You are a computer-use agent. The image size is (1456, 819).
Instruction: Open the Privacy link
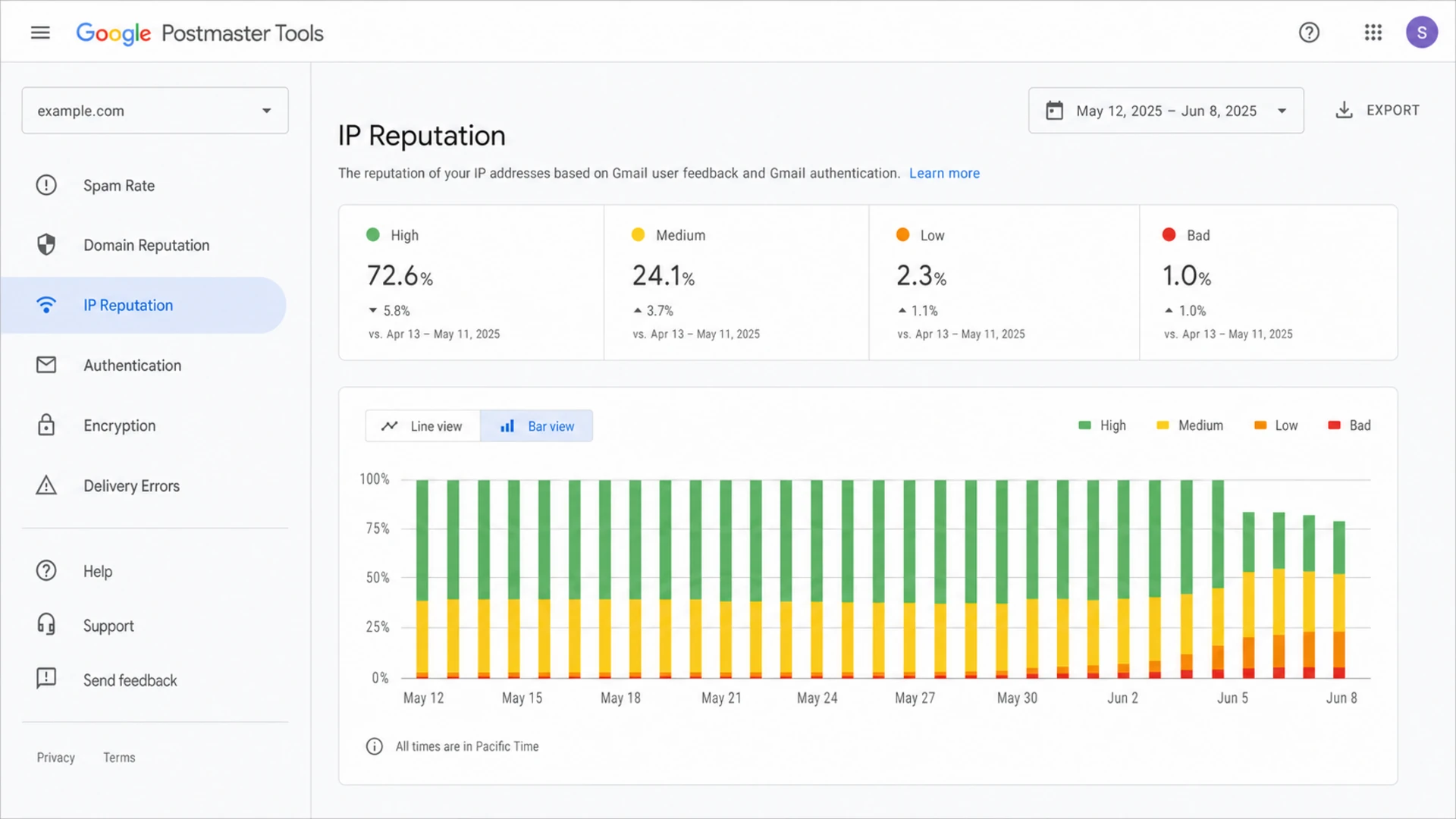point(56,758)
